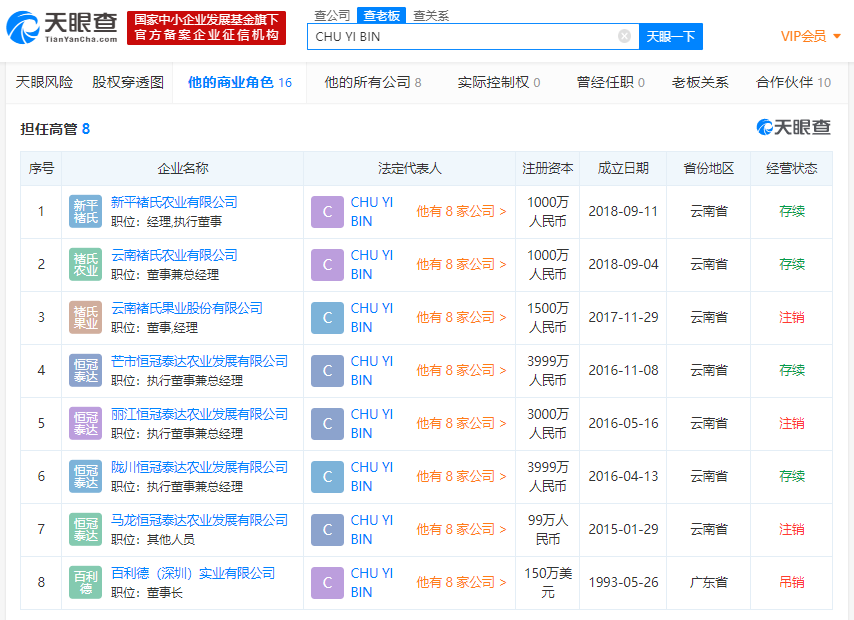Click the purple C avatar beside 百利德 row
Viewport: 854px width, 620px height.
[x=327, y=582]
